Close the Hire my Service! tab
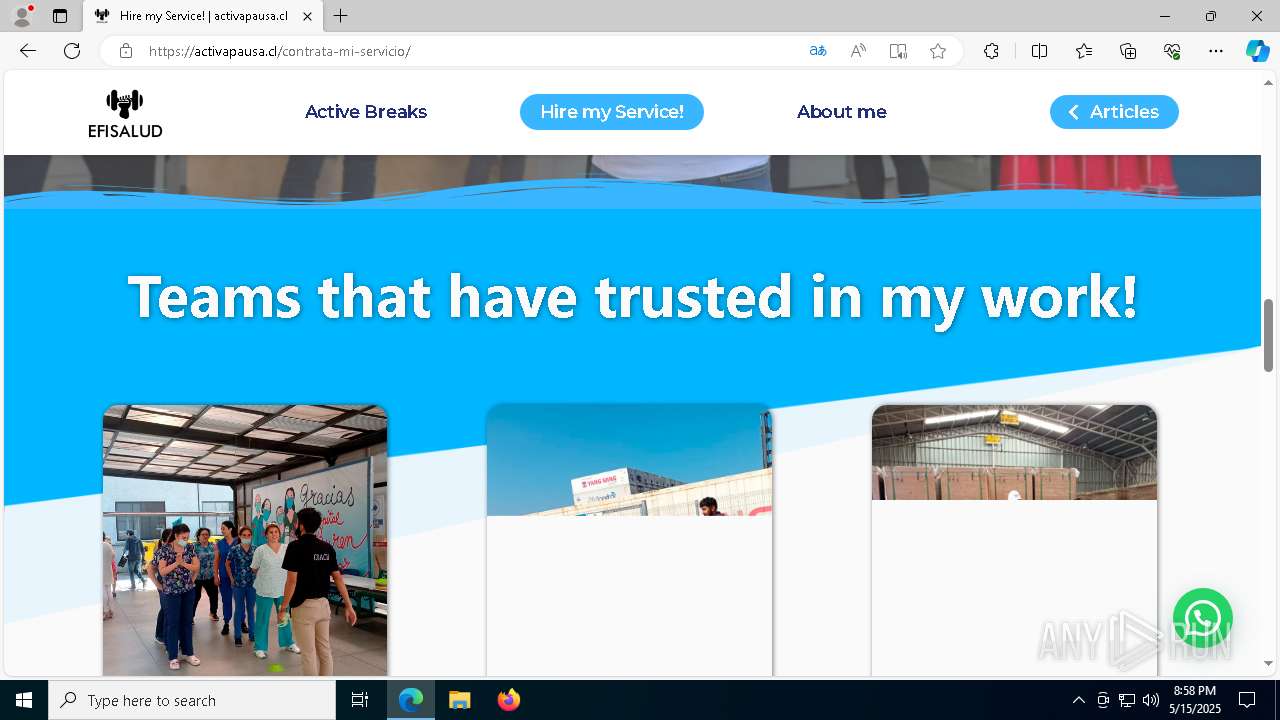 (x=307, y=16)
